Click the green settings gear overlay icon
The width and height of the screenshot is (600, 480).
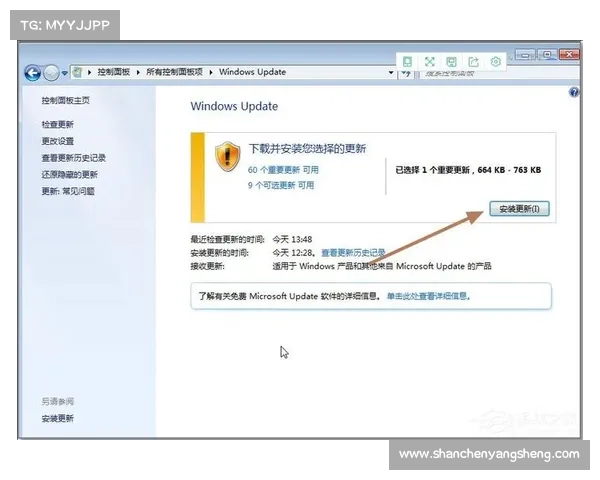coord(496,62)
